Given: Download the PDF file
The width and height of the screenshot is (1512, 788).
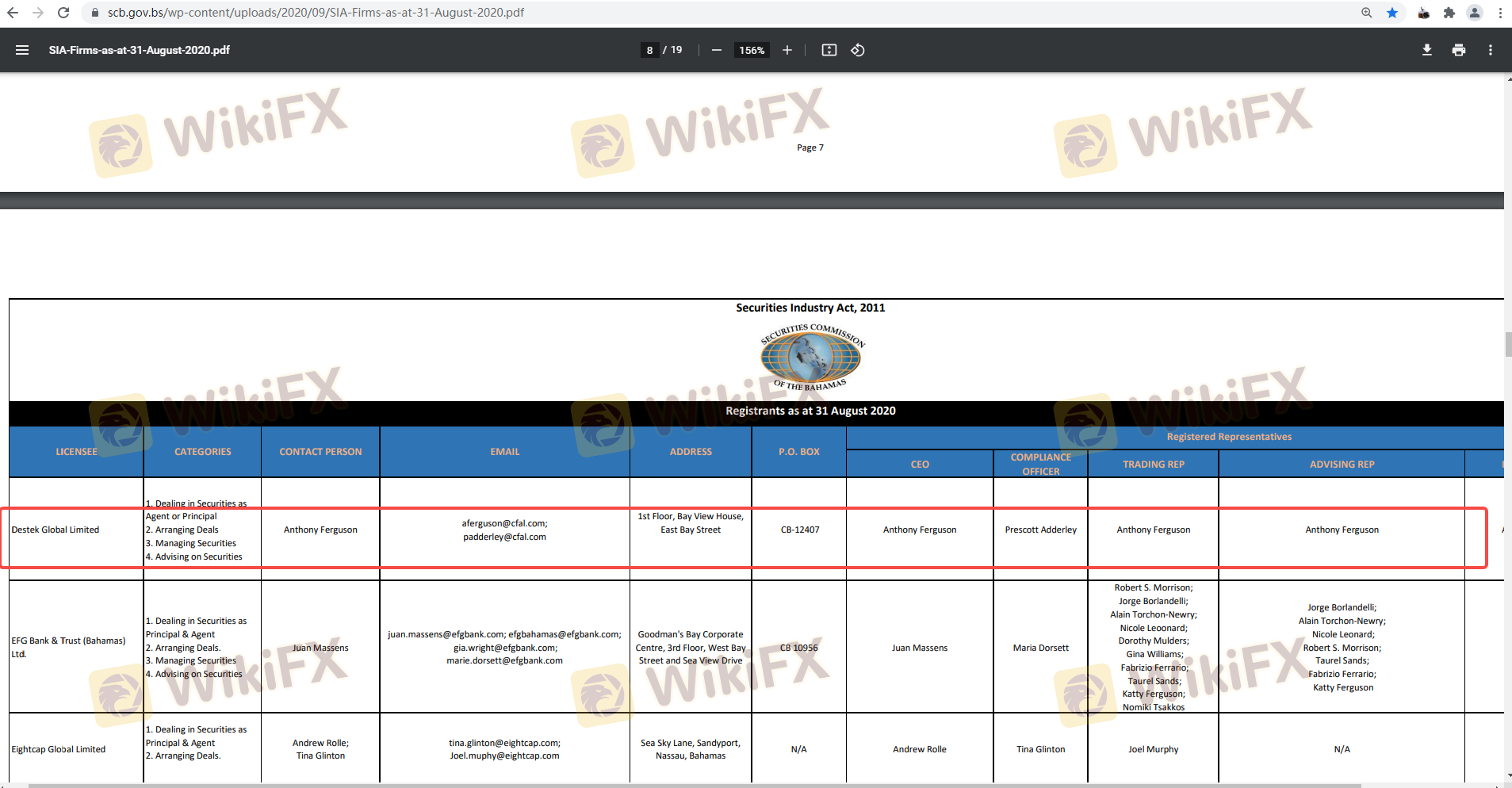Looking at the screenshot, I should coord(1426,50).
